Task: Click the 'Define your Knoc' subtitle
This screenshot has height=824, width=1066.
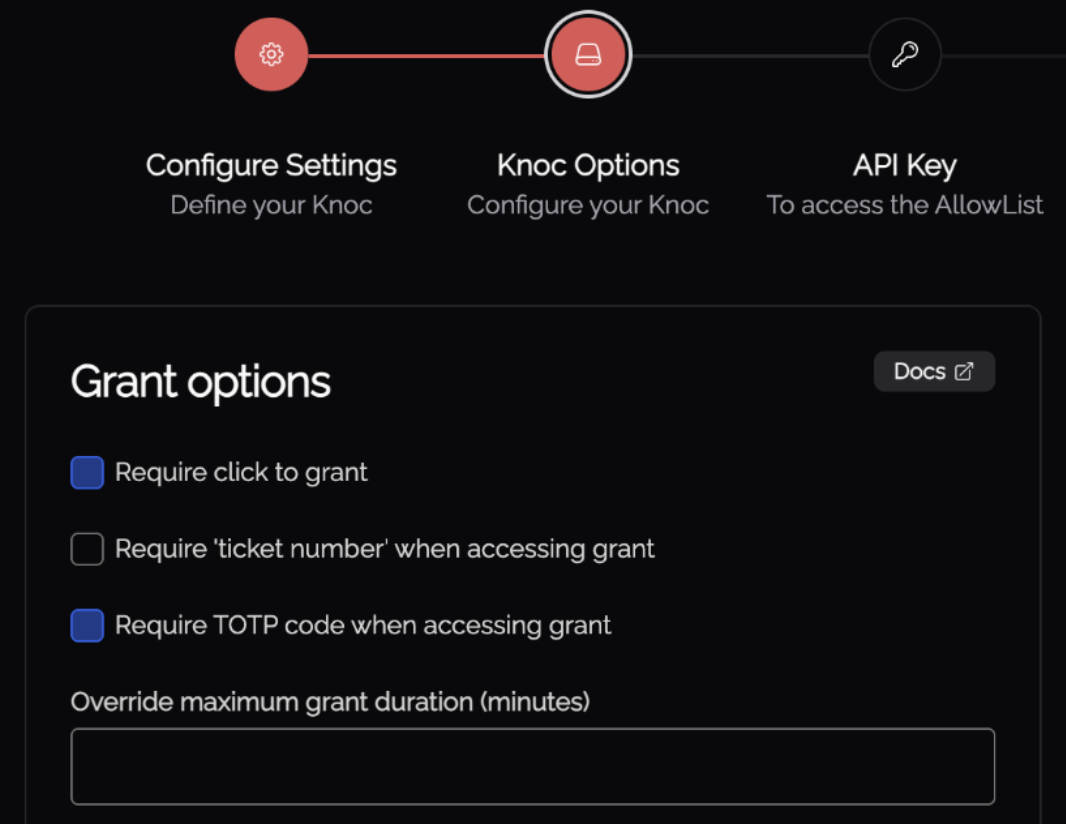Action: point(271,205)
